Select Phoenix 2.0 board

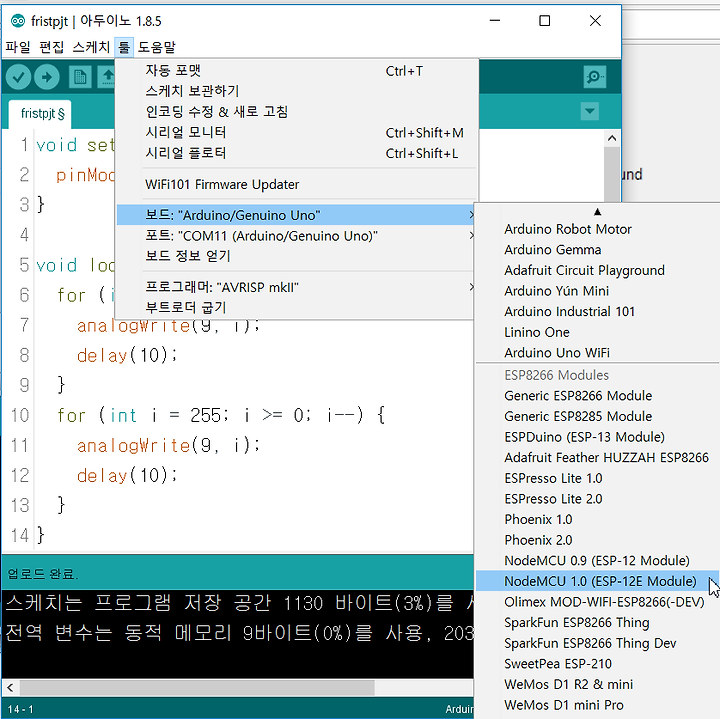point(598,540)
